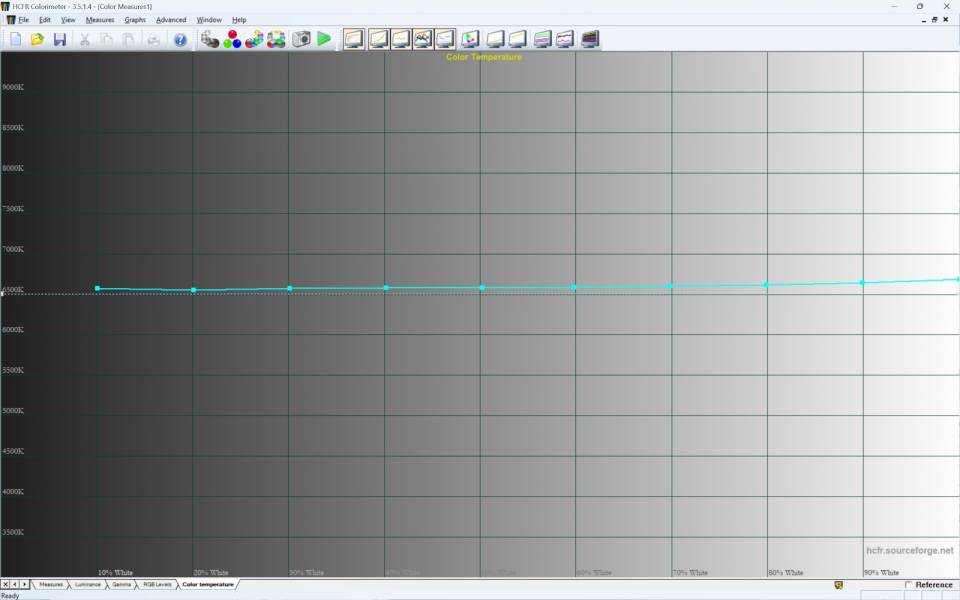960x600 pixels.
Task: Click the 90% White data point on graph
Action: [862, 283]
